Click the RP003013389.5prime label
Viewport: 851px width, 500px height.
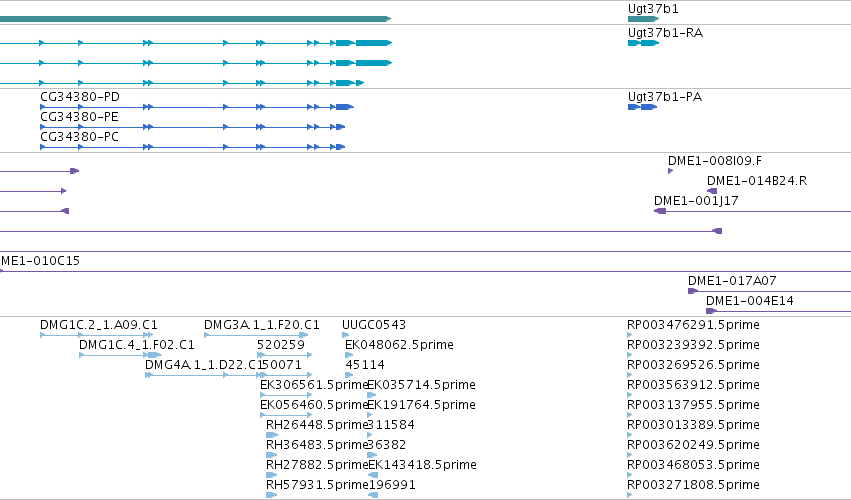(x=693, y=425)
